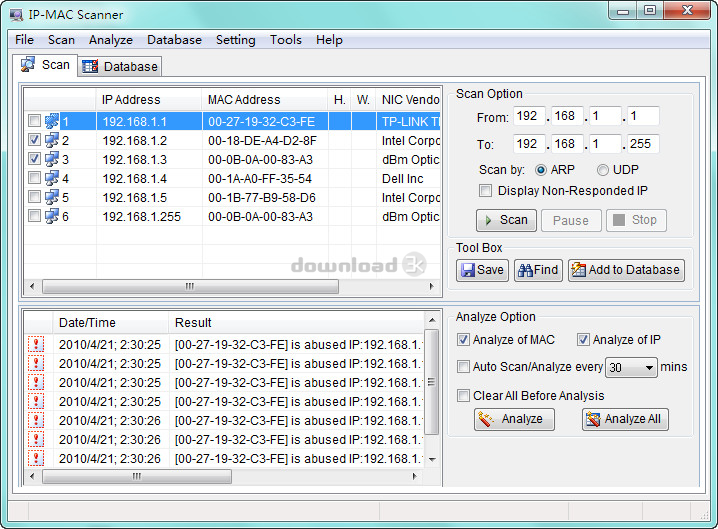Click the first red alert icon in the results log
718x529 pixels.
click(36, 344)
